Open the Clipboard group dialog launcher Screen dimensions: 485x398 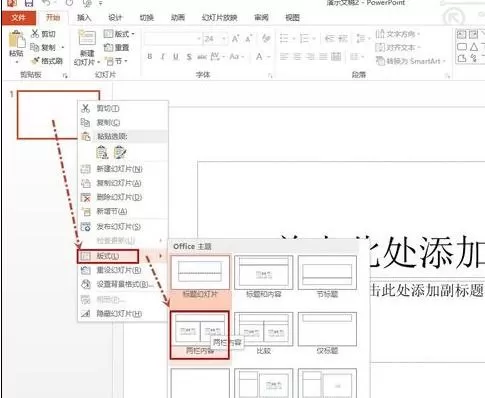65,76
